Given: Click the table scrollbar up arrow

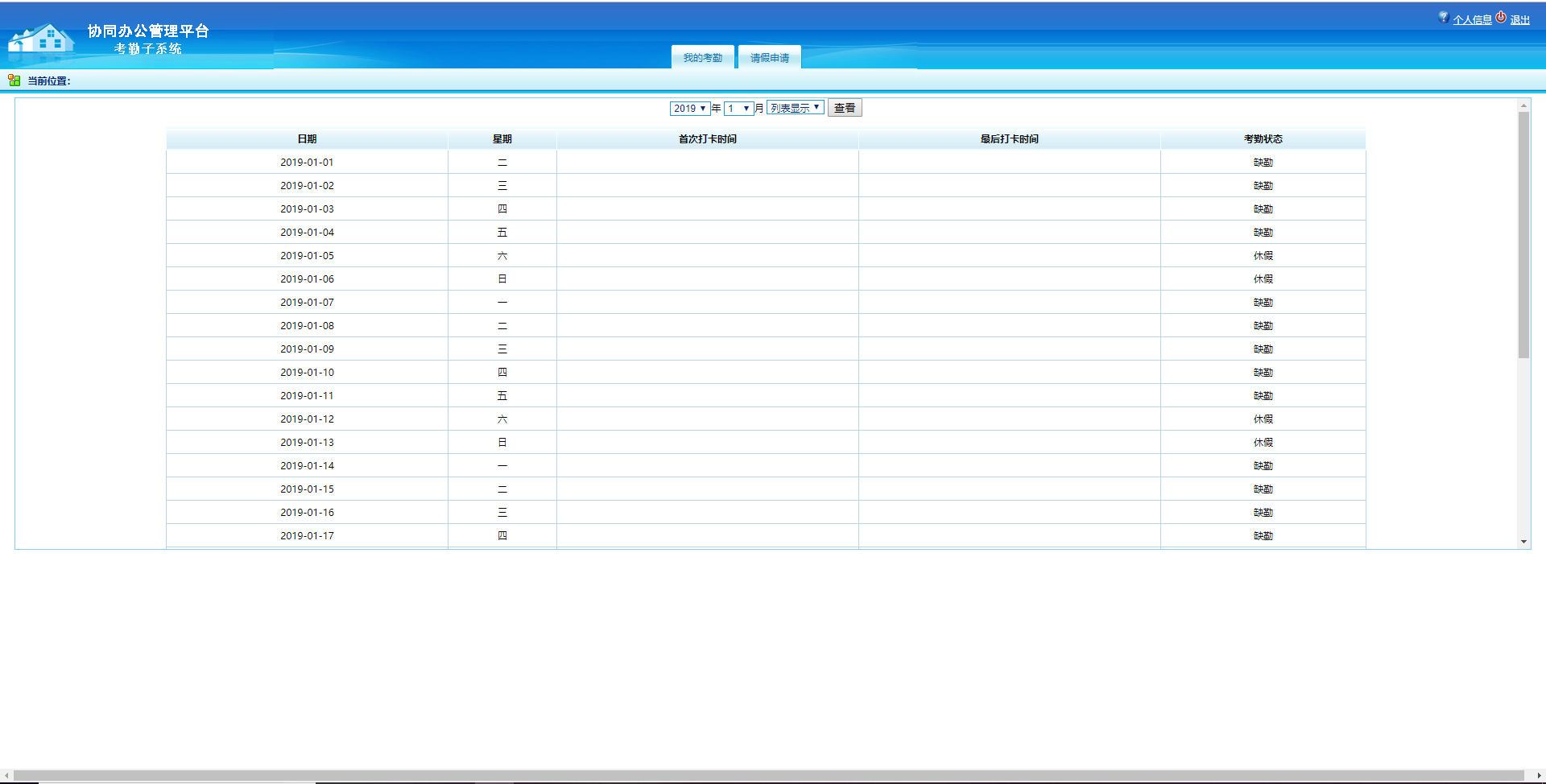Looking at the screenshot, I should (1523, 105).
